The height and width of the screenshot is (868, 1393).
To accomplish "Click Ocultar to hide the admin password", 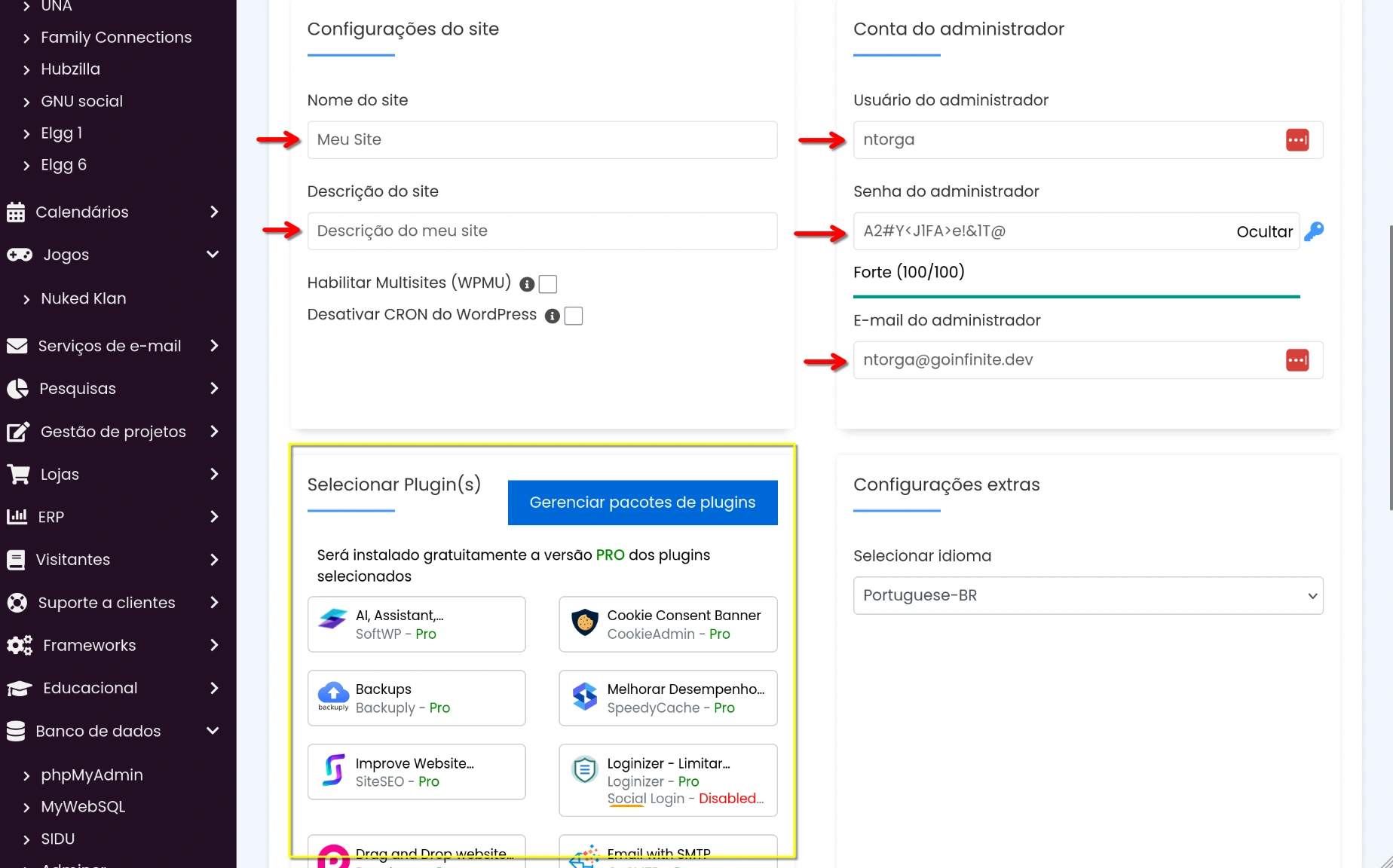I will 1264,231.
